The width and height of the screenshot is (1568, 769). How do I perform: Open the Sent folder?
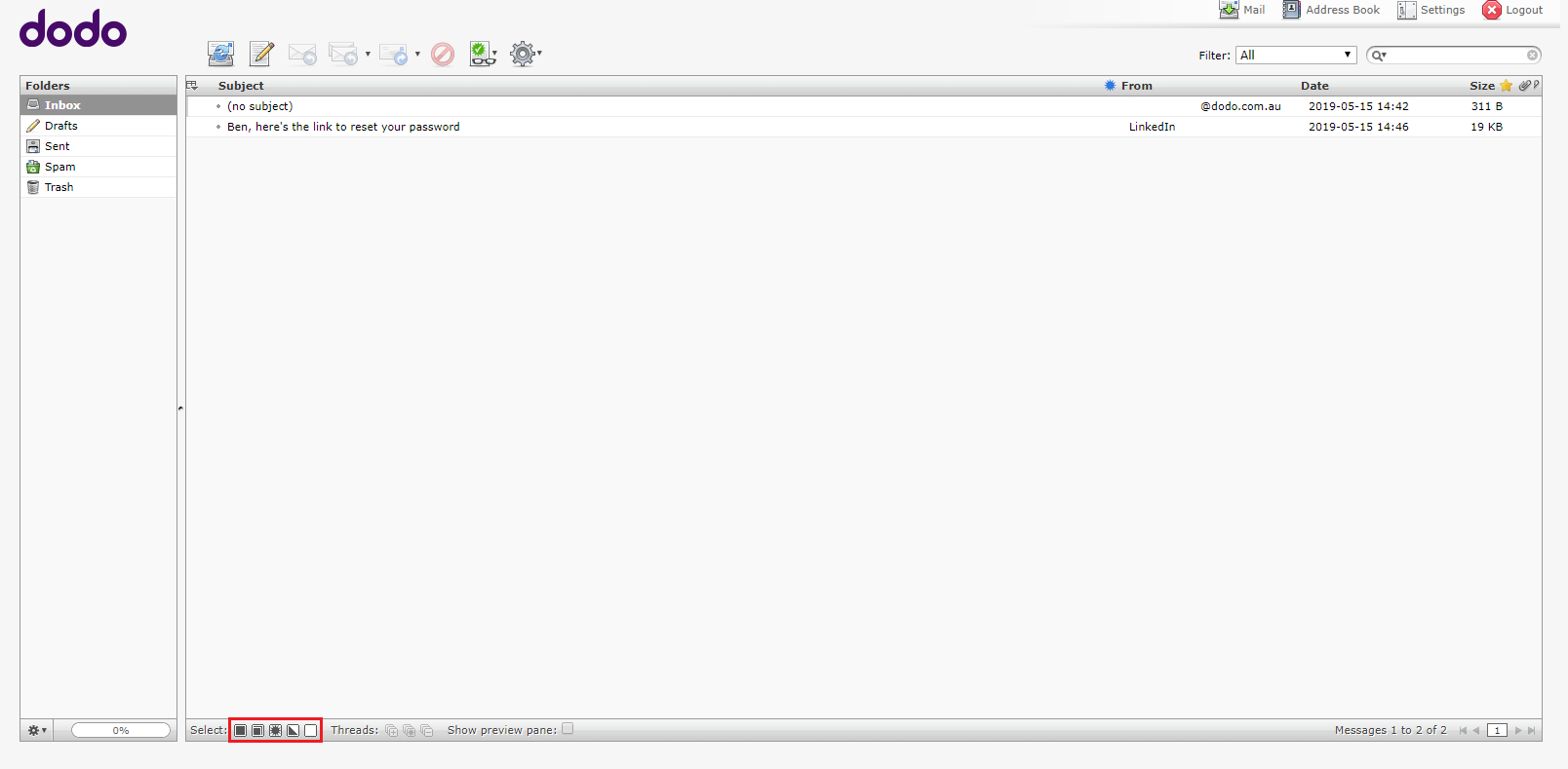coord(58,146)
